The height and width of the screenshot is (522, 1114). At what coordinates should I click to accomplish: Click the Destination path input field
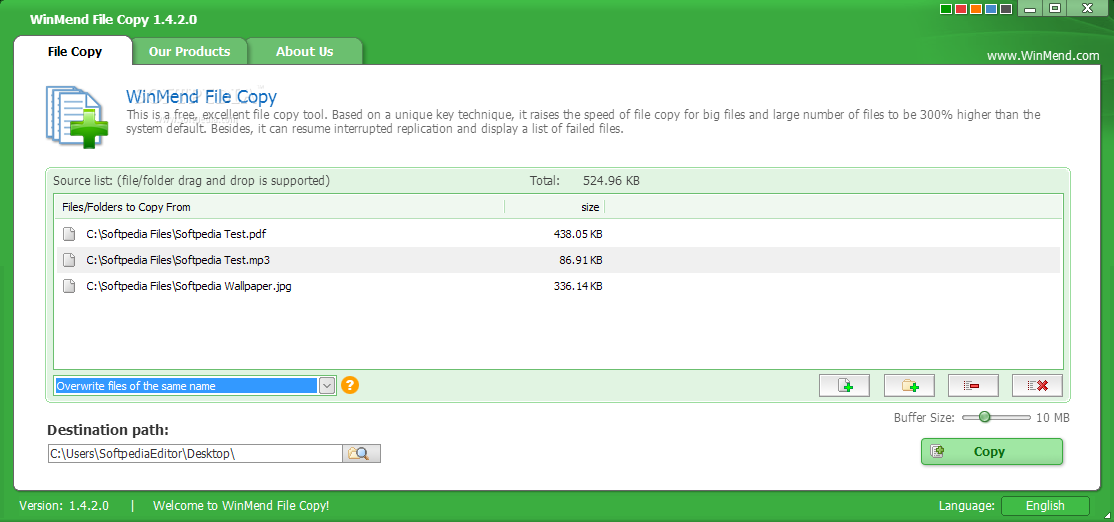click(195, 454)
